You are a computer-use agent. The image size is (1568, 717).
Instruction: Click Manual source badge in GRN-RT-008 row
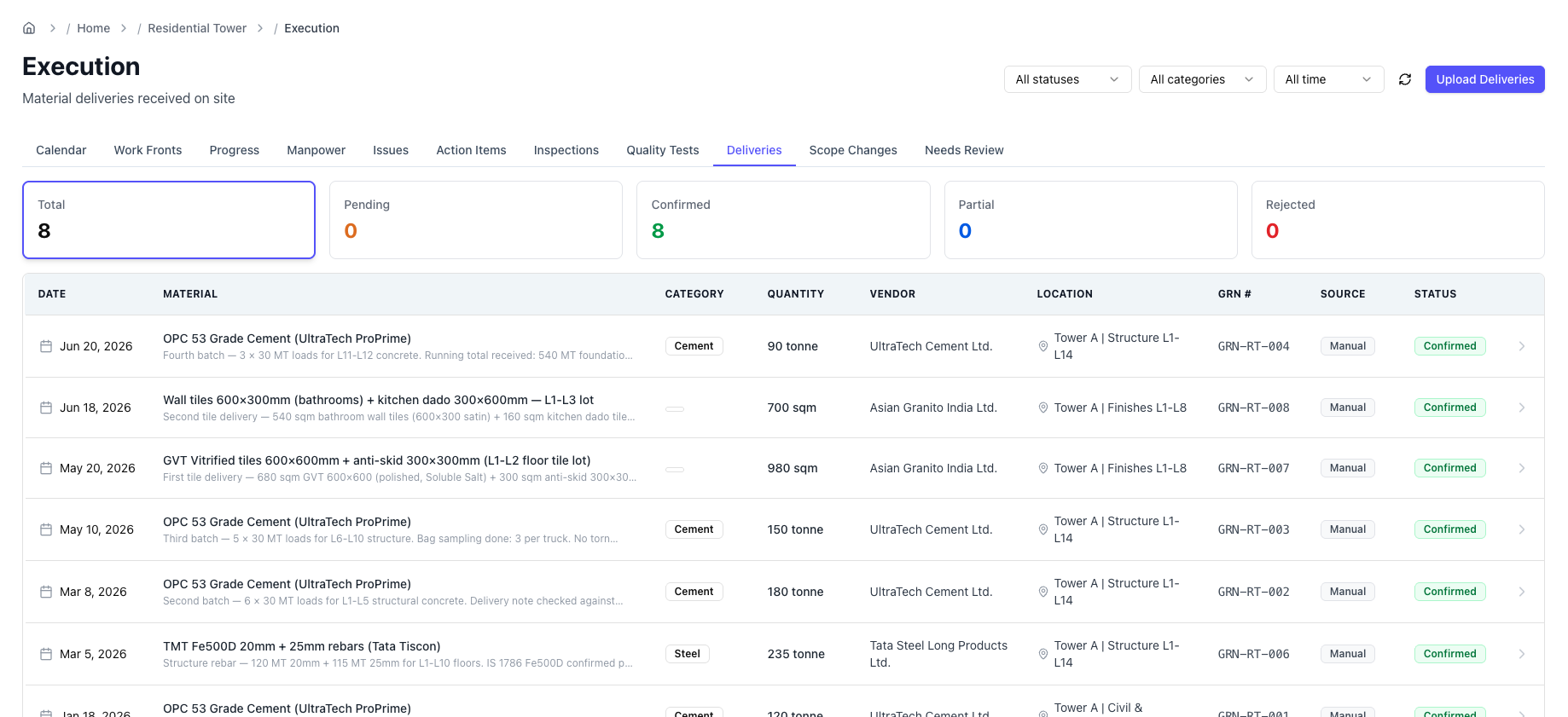click(x=1348, y=408)
